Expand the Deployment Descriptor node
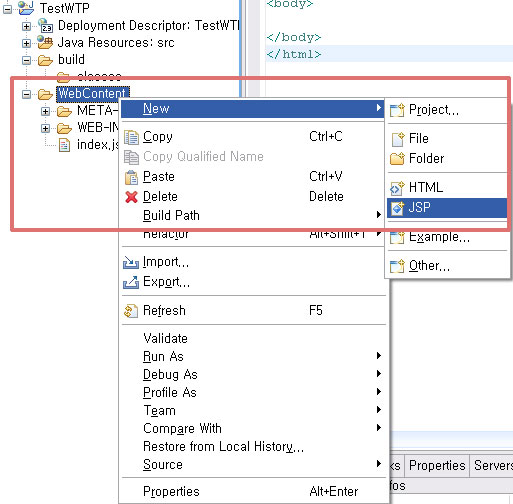This screenshot has height=504, width=513. click(26, 26)
